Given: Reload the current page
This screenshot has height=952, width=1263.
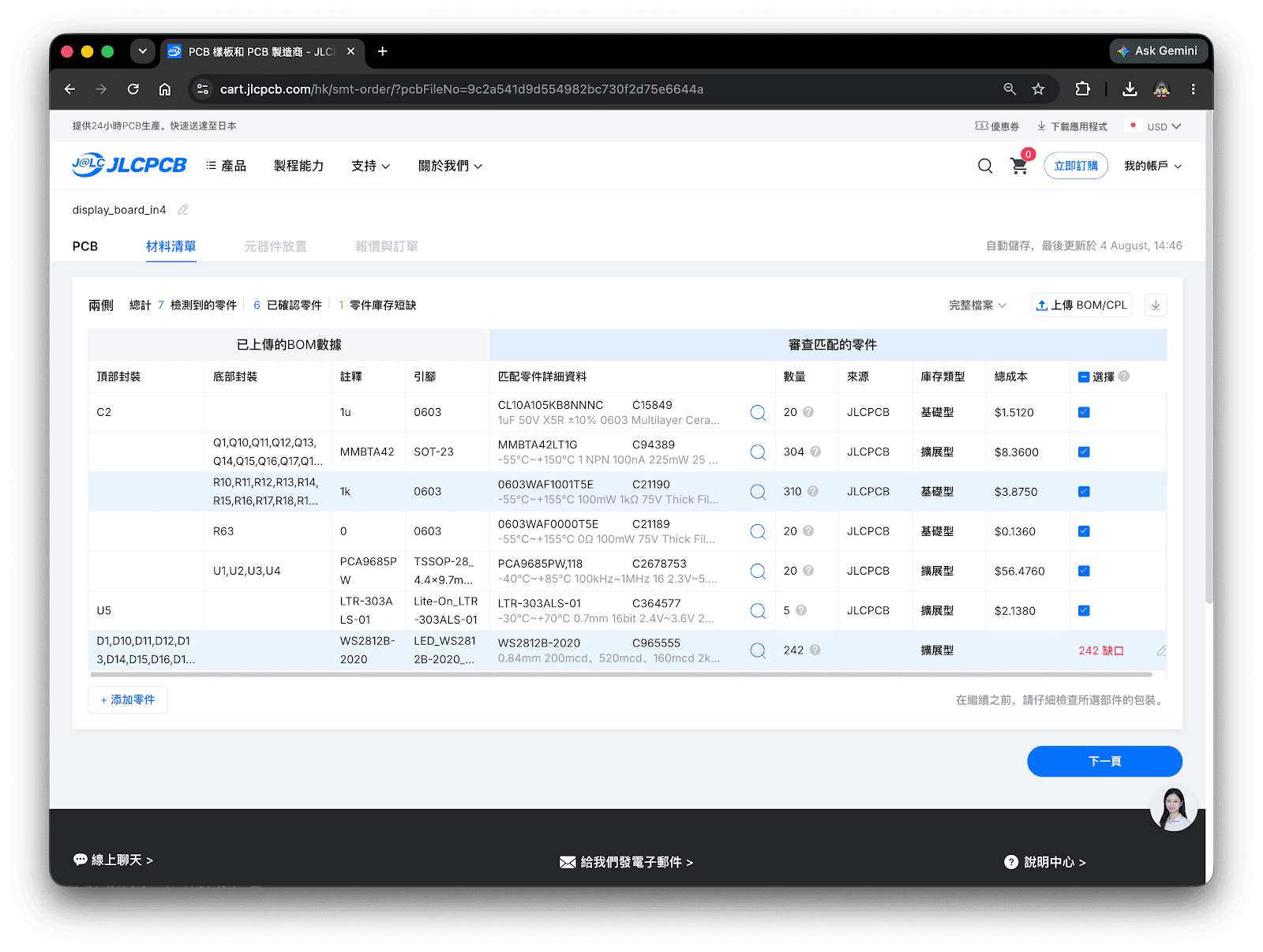Looking at the screenshot, I should [133, 89].
